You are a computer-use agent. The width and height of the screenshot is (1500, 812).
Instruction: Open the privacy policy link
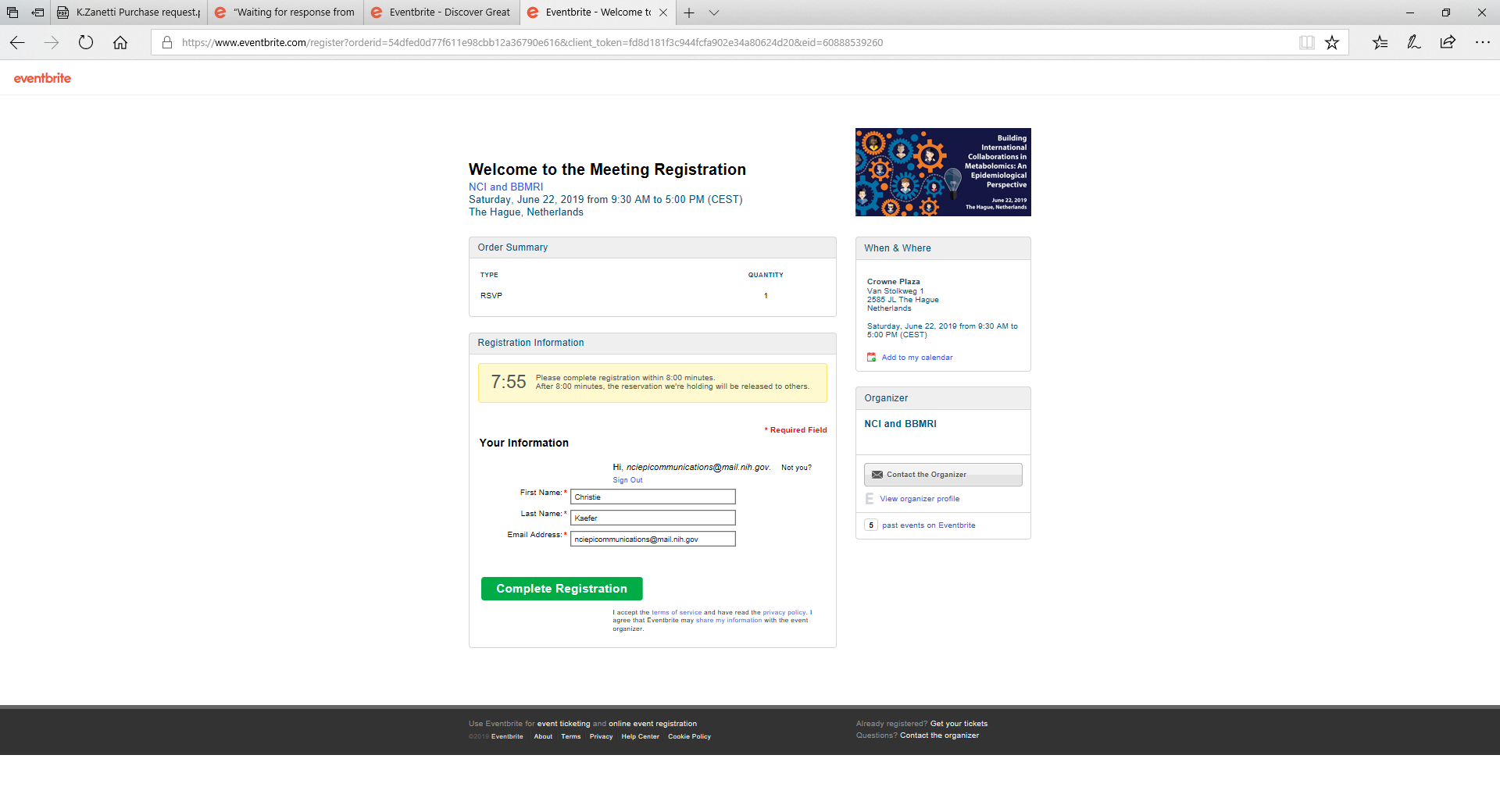(x=784, y=613)
